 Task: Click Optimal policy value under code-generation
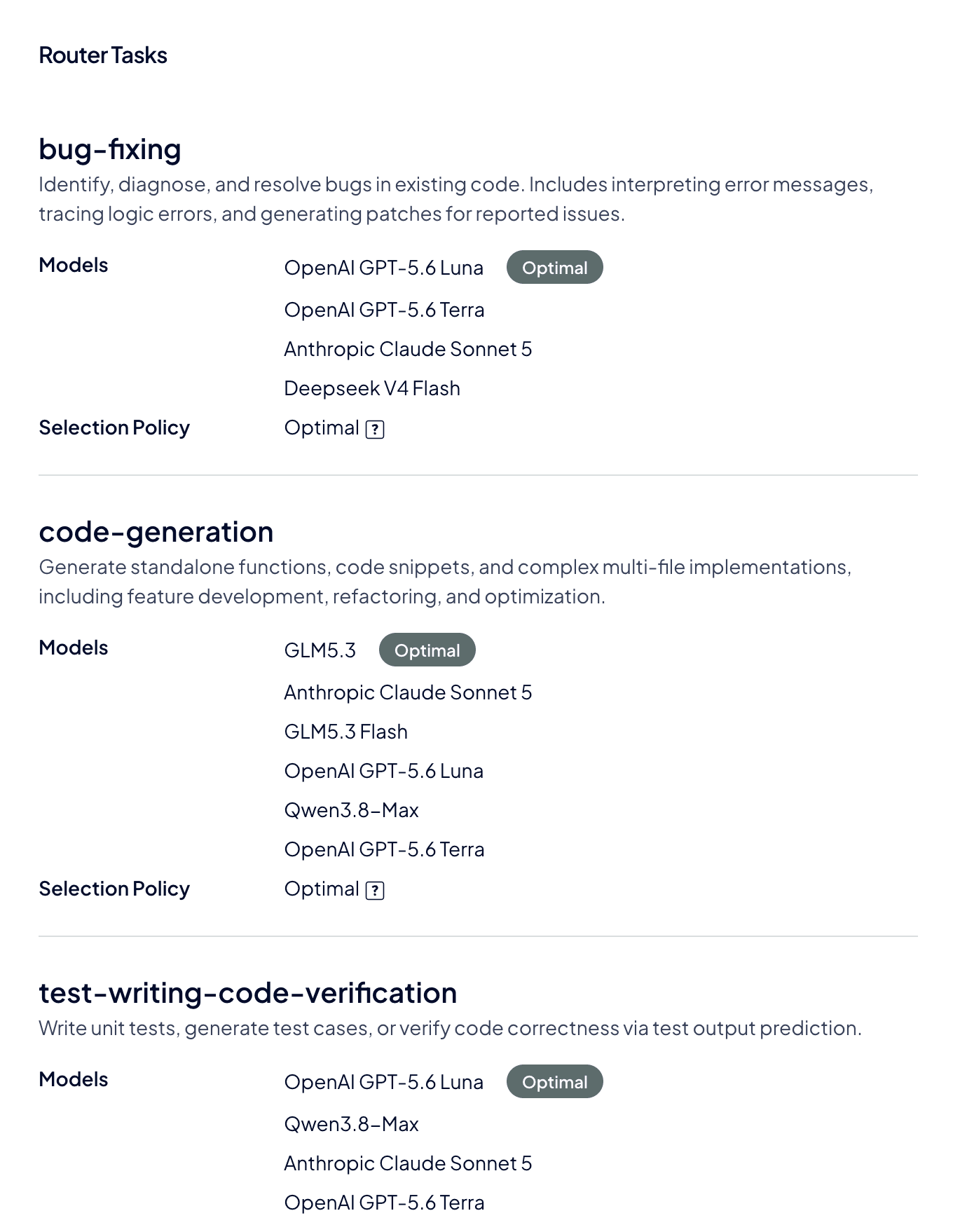322,889
